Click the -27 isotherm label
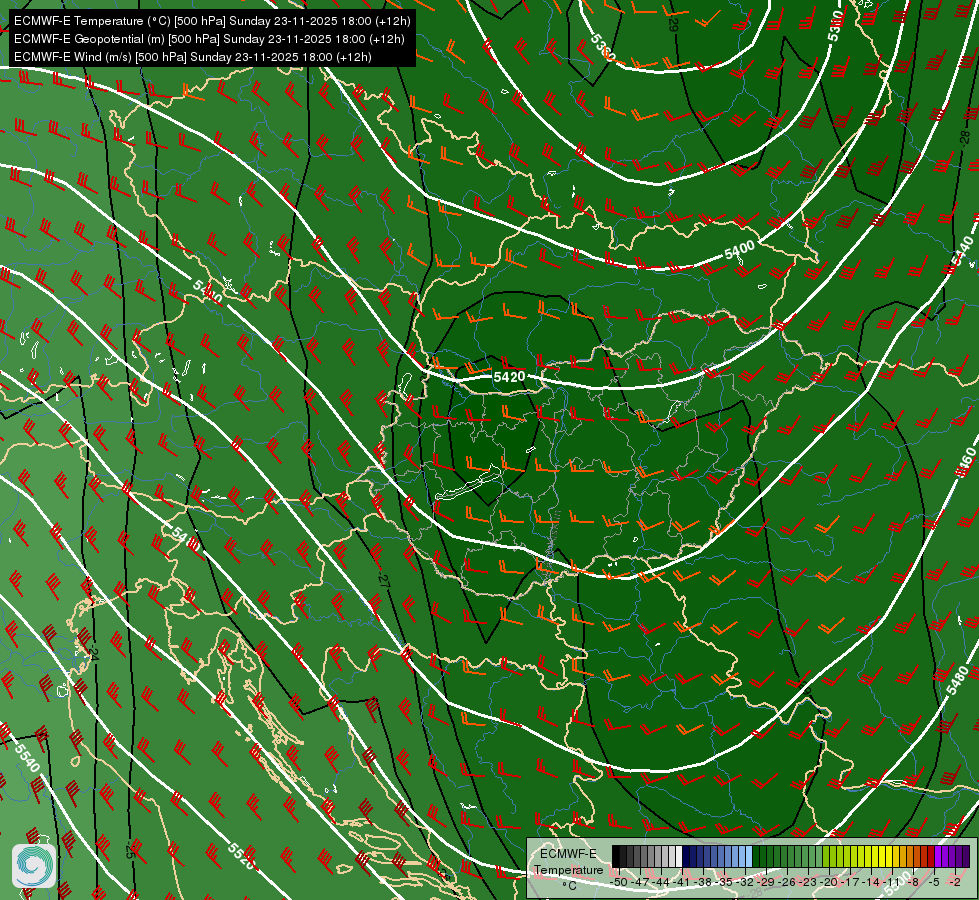 pyautogui.click(x=383, y=580)
